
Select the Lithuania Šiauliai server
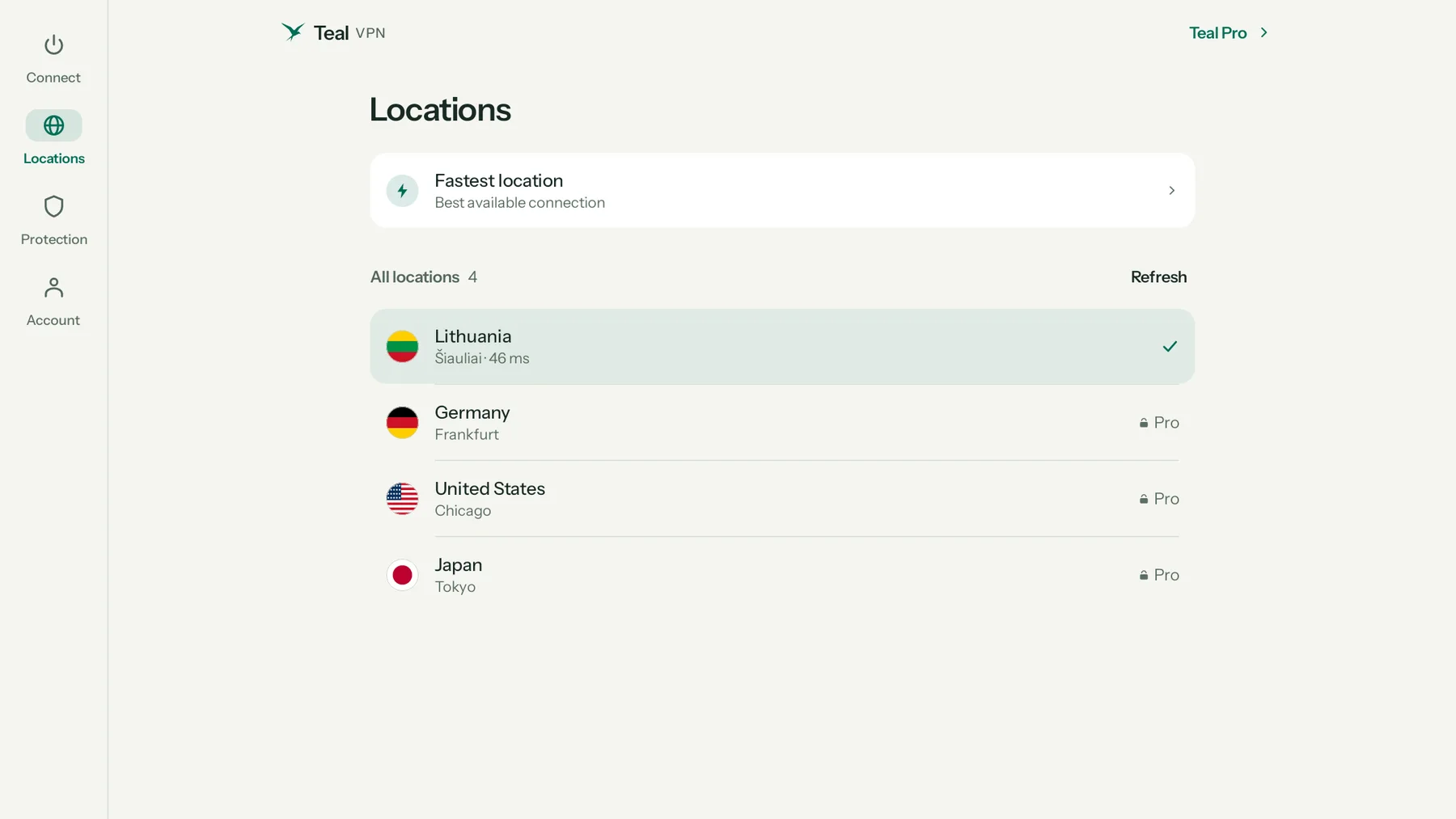coord(782,347)
